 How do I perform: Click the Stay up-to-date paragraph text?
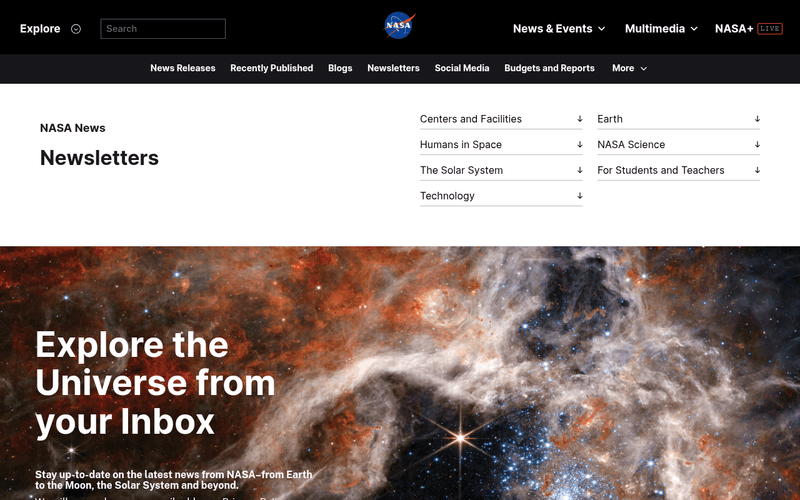click(x=173, y=480)
